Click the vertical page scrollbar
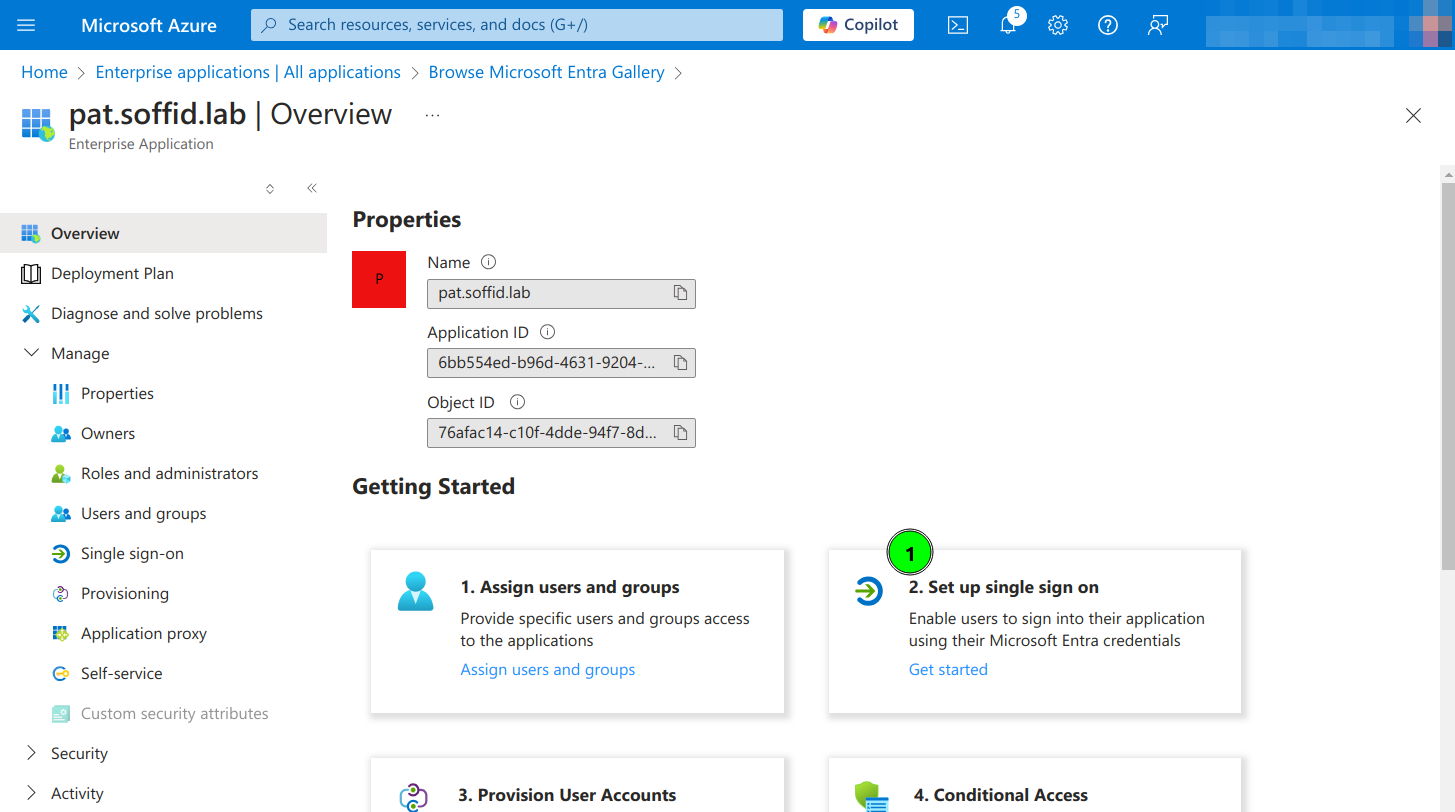 pos(1447,375)
